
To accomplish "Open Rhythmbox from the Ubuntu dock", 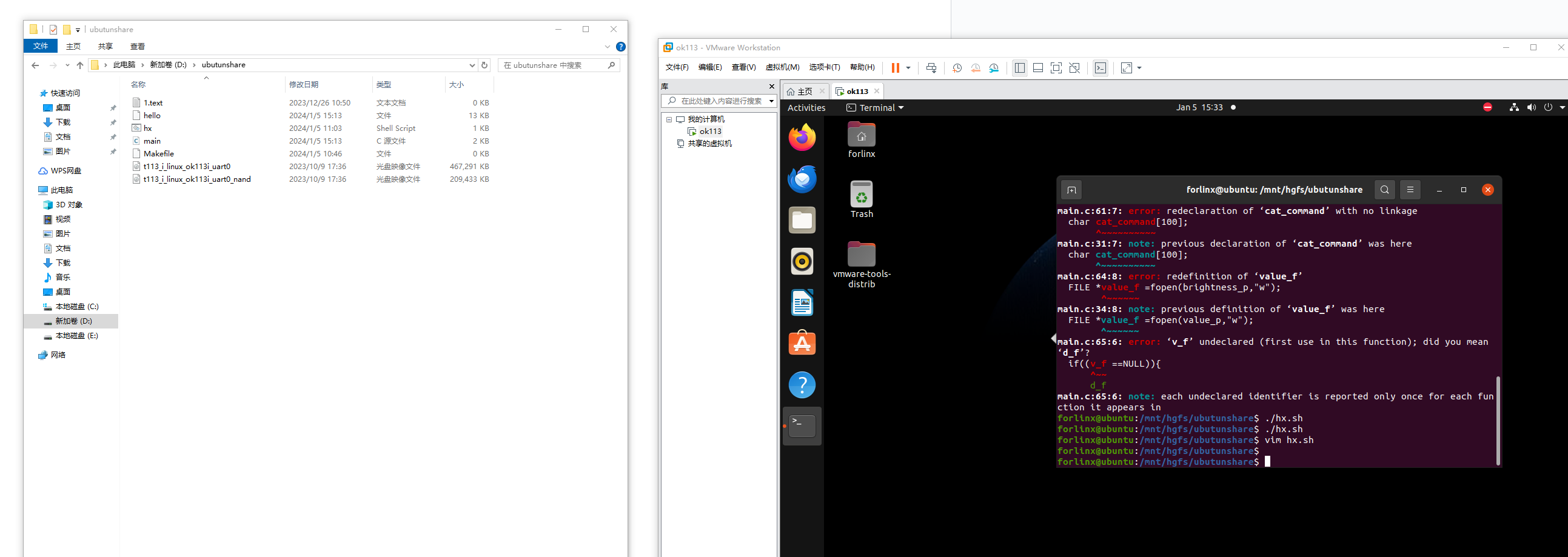I will (802, 262).
